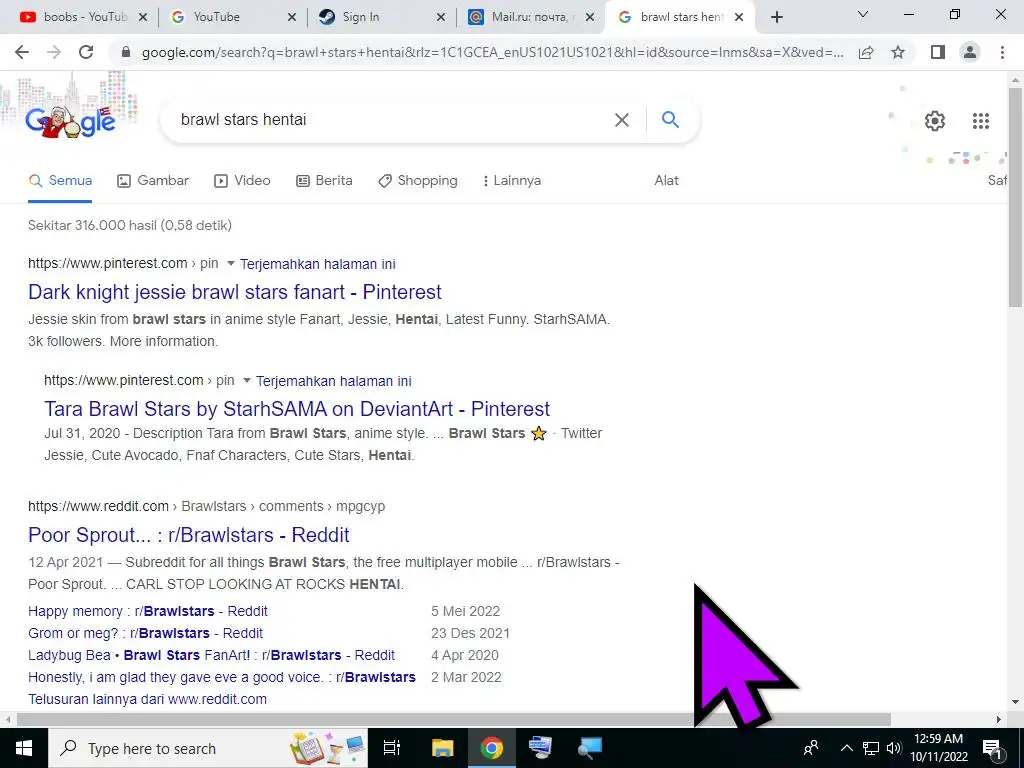Open File Explorer from the taskbar
1024x768 pixels.
click(442, 748)
